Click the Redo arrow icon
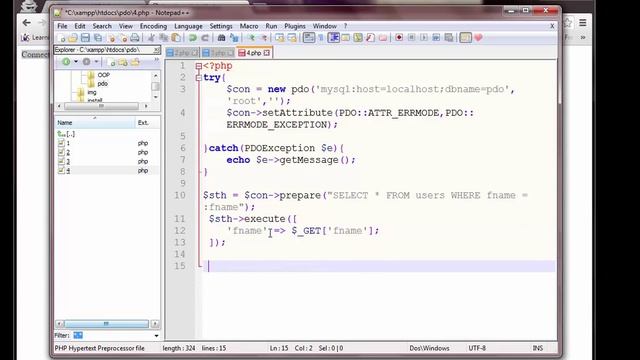 [205, 38]
